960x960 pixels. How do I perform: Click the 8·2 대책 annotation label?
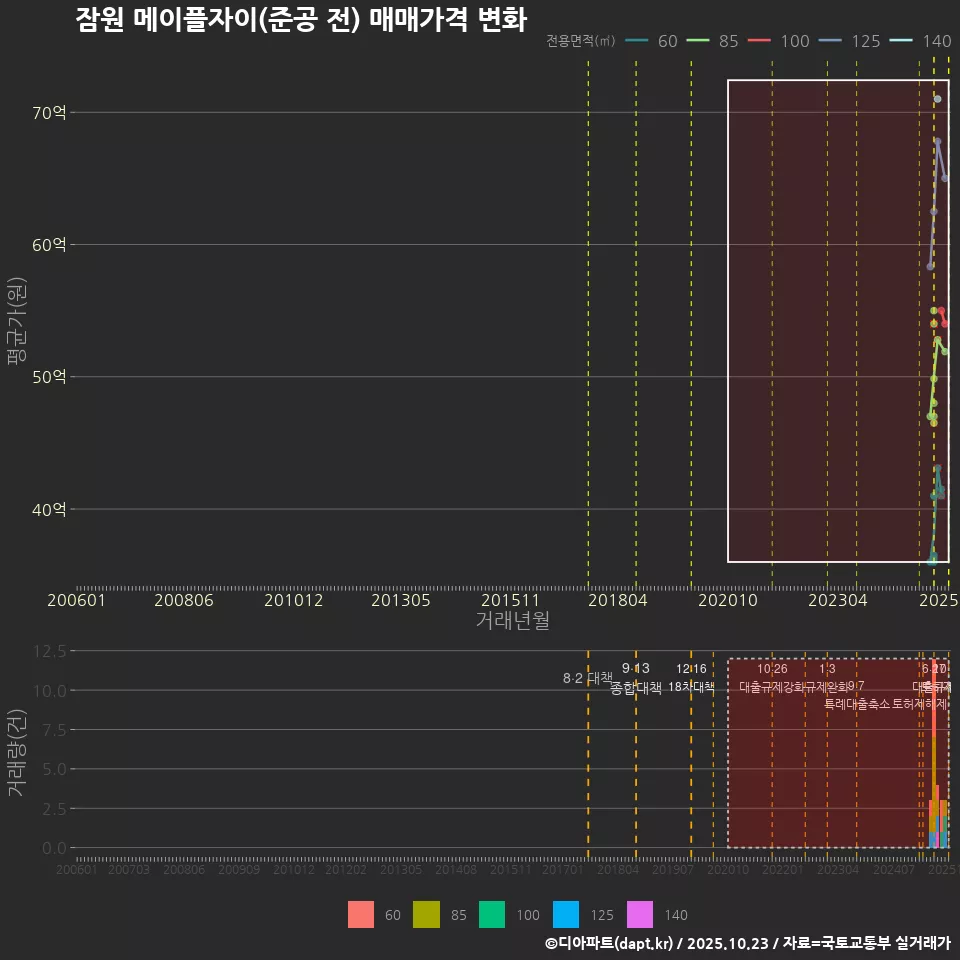587,679
